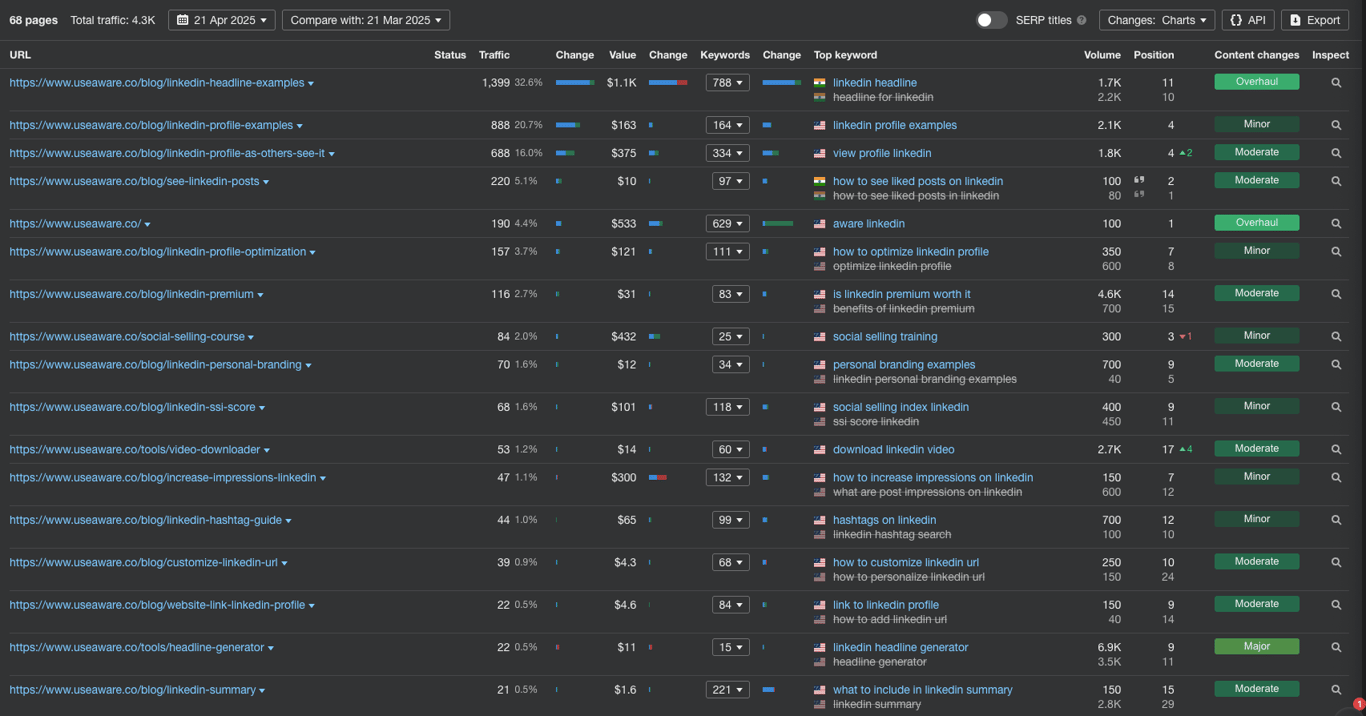Sort by the Keywords column header
The width and height of the screenshot is (1366, 716).
pyautogui.click(x=725, y=55)
